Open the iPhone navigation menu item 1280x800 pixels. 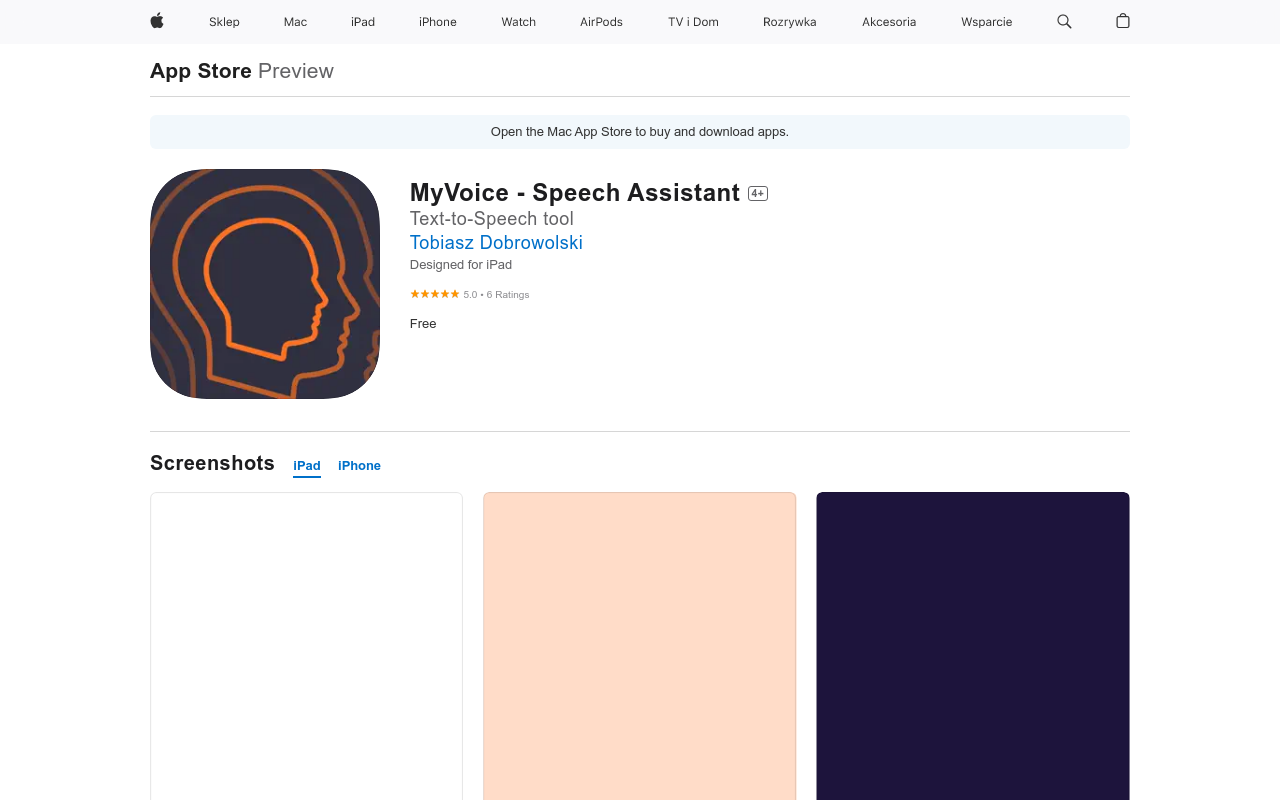[438, 22]
